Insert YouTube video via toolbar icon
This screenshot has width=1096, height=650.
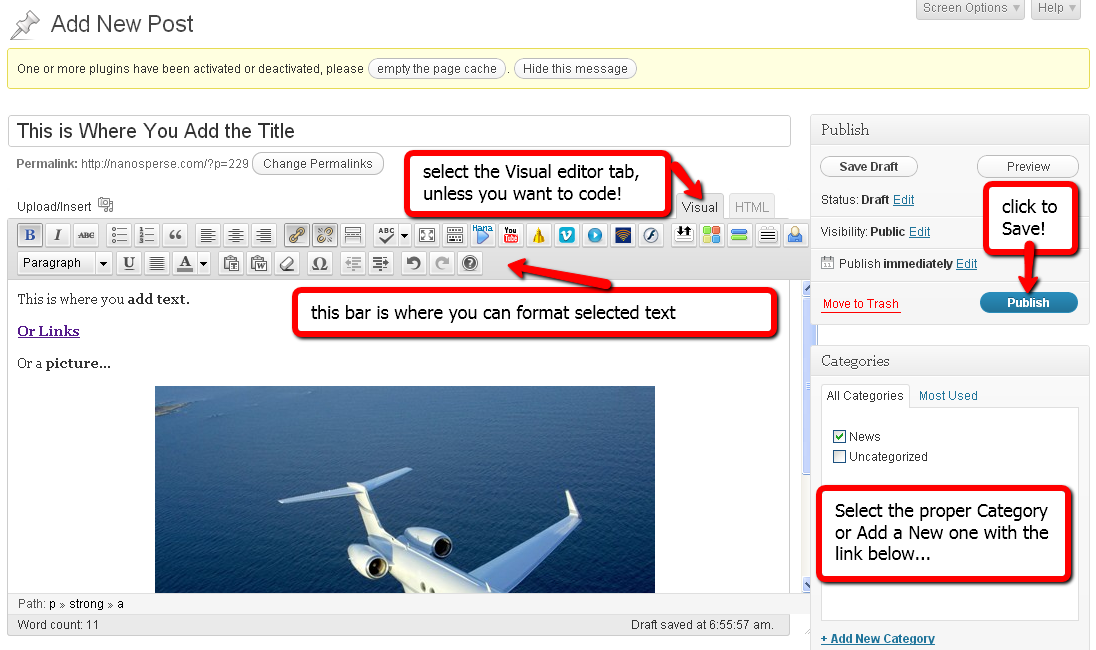coord(511,235)
